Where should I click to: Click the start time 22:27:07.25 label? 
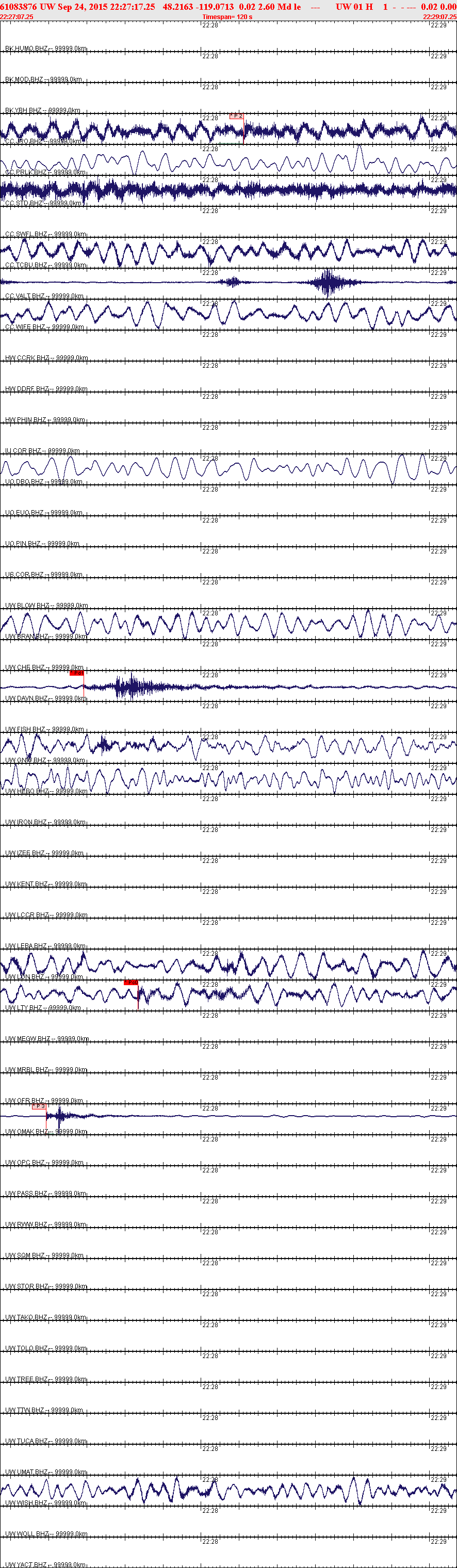pyautogui.click(x=17, y=17)
